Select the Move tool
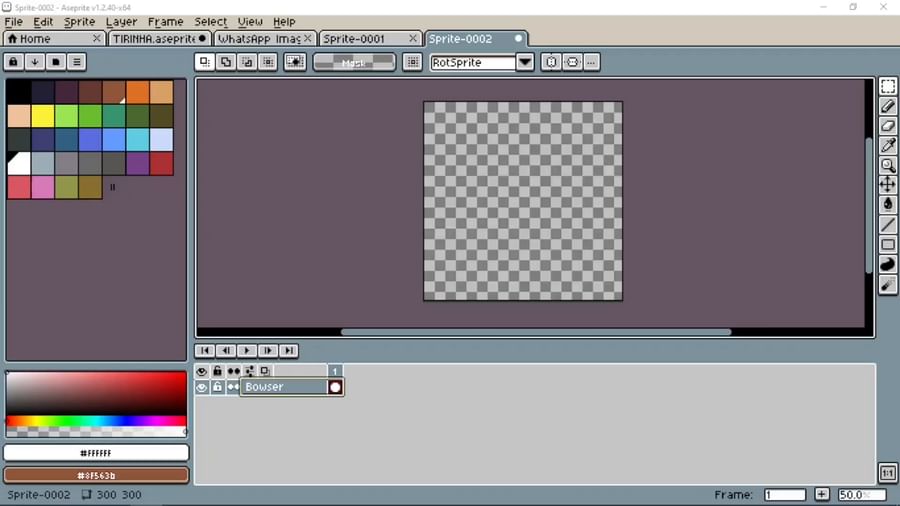Screen dimensions: 900x506 tap(887, 185)
